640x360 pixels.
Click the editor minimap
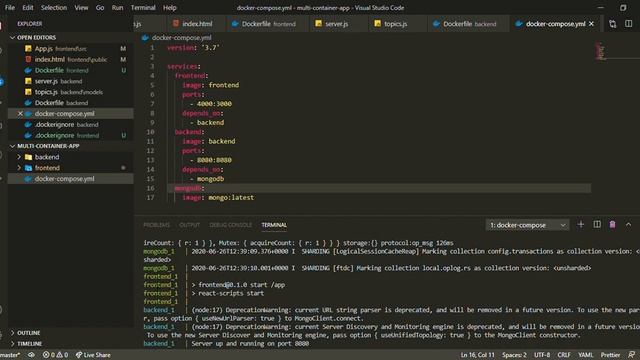(600, 51)
